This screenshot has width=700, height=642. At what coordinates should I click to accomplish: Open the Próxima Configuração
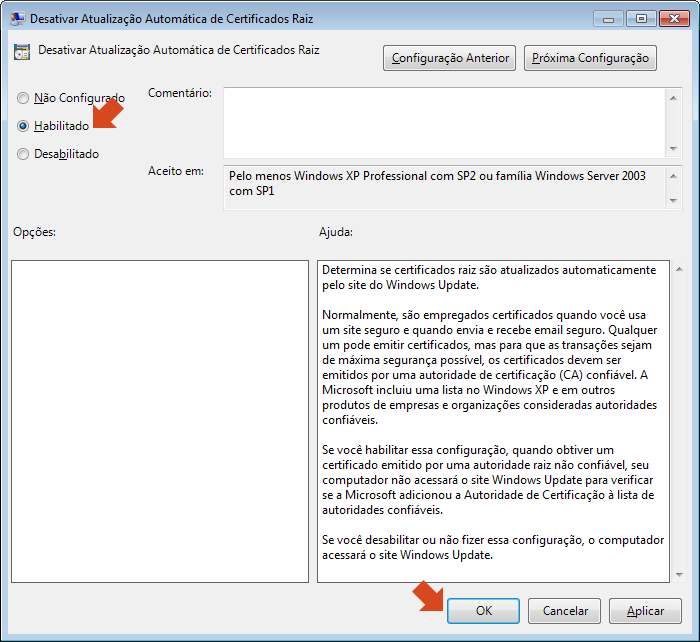pyautogui.click(x=590, y=58)
